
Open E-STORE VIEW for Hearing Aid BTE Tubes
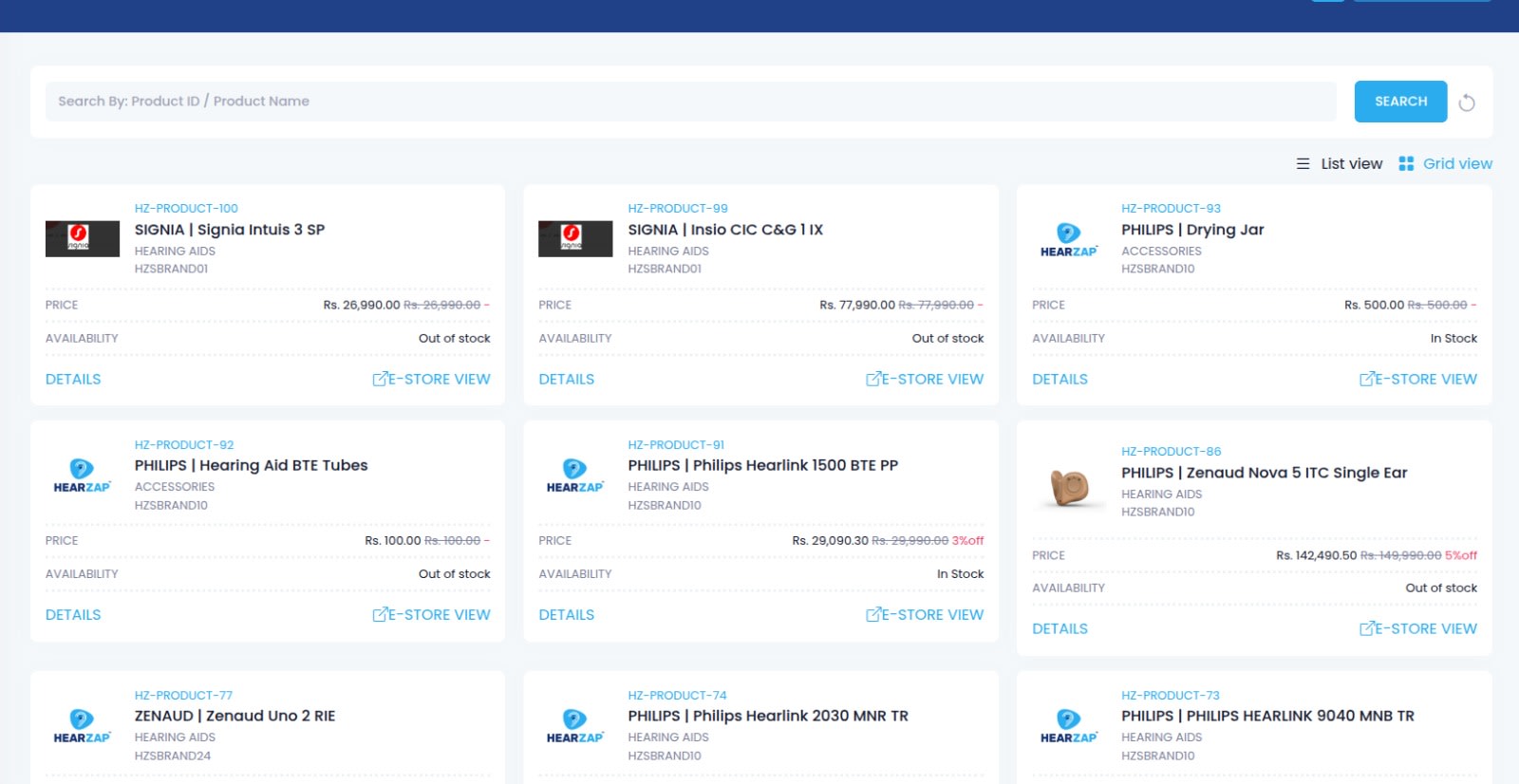click(431, 615)
